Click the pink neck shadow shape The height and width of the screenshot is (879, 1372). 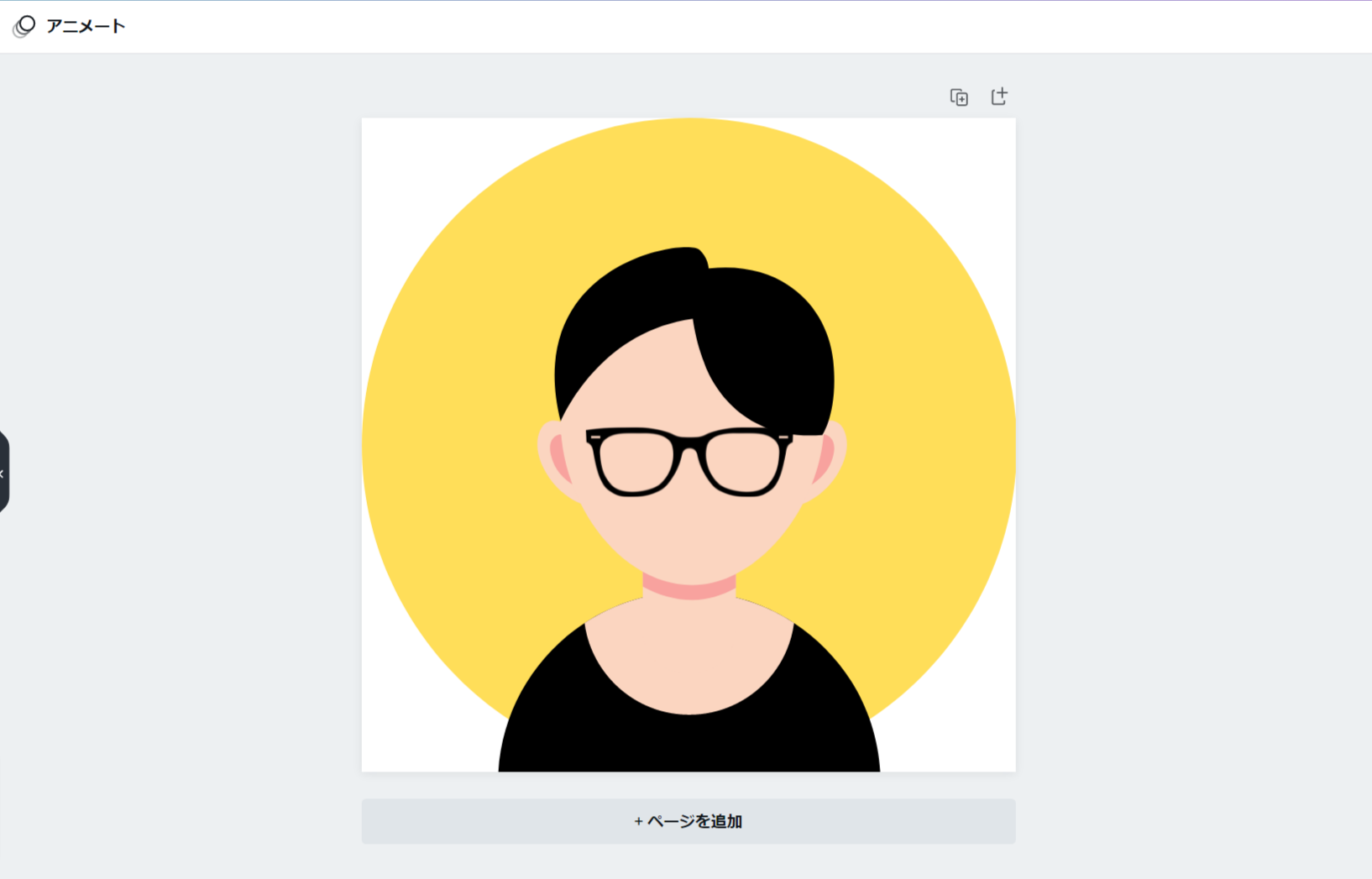pyautogui.click(x=689, y=586)
